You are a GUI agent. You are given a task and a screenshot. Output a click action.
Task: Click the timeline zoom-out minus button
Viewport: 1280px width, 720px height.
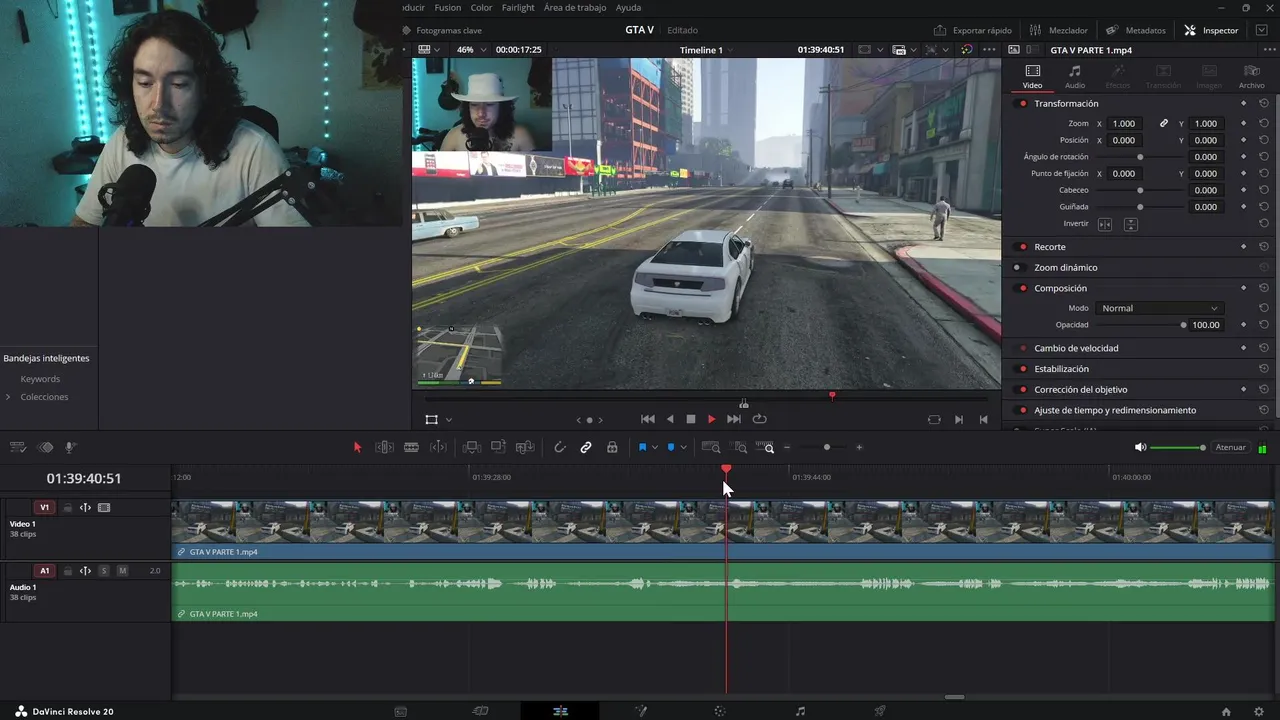pos(787,447)
